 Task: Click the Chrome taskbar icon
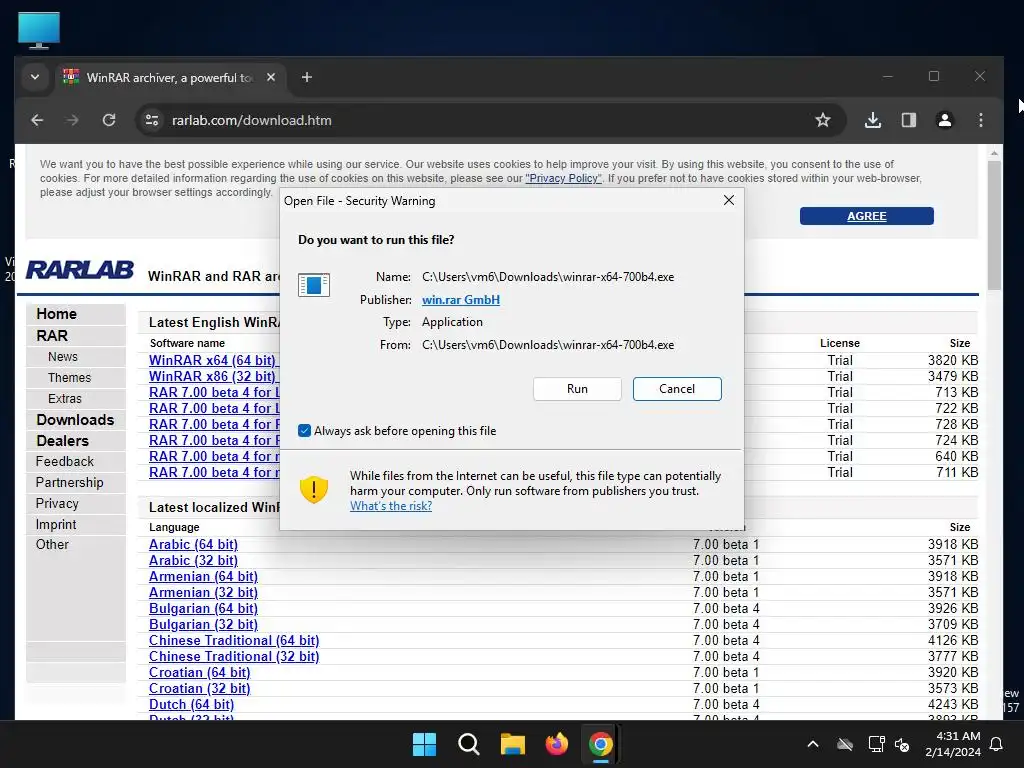(x=600, y=744)
